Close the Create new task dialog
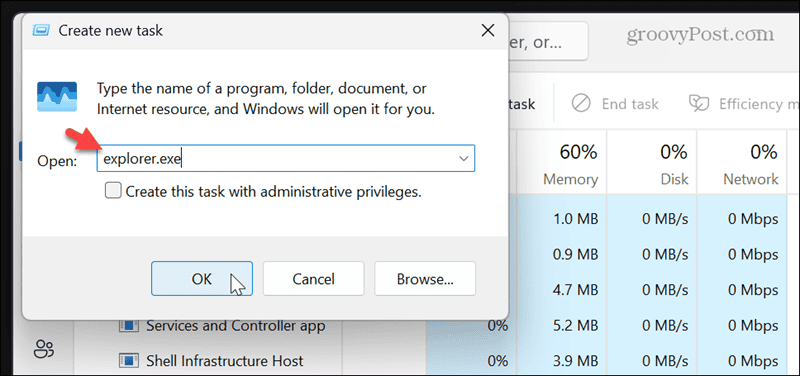This screenshot has height=376, width=800. pyautogui.click(x=488, y=31)
